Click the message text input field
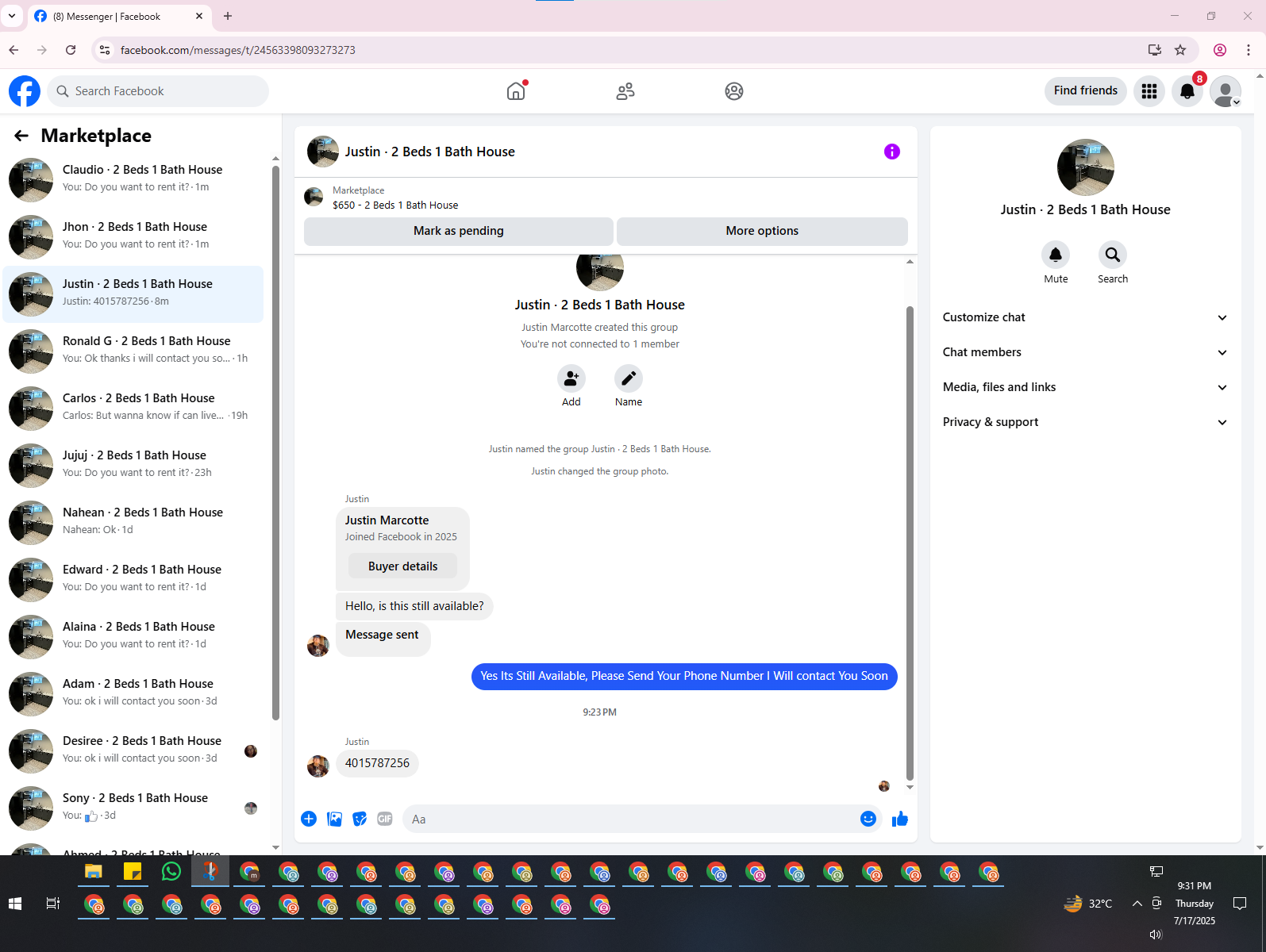The width and height of the screenshot is (1266, 952). click(x=631, y=819)
